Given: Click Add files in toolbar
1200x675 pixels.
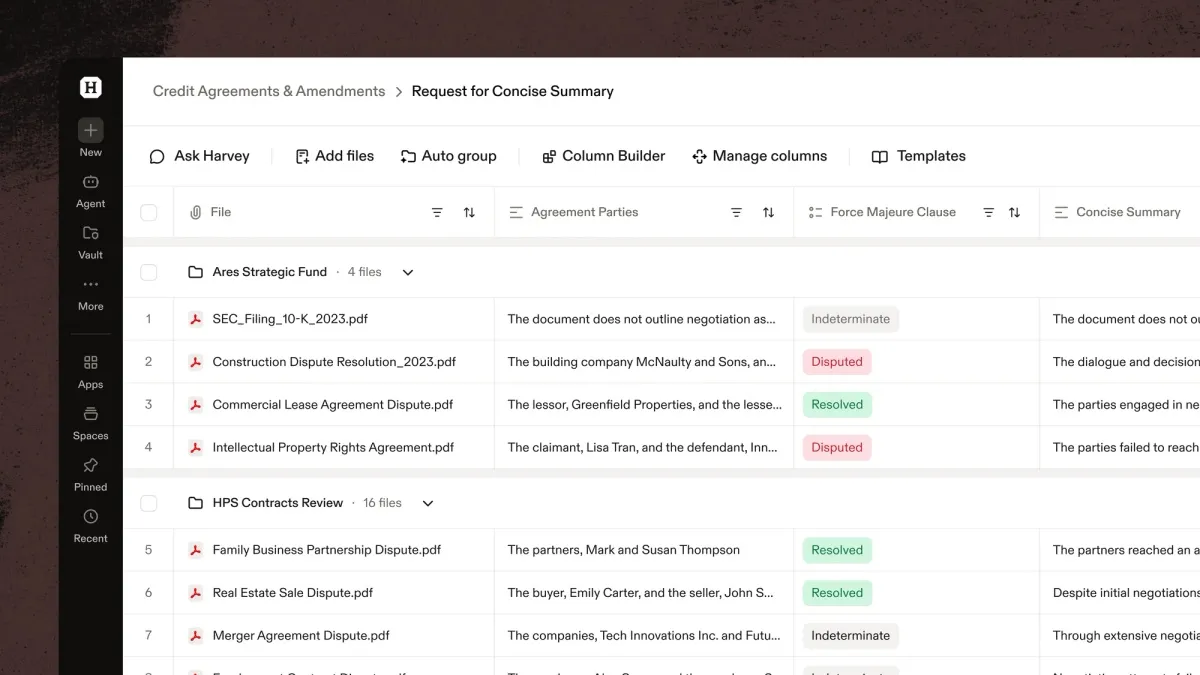Looking at the screenshot, I should [334, 156].
